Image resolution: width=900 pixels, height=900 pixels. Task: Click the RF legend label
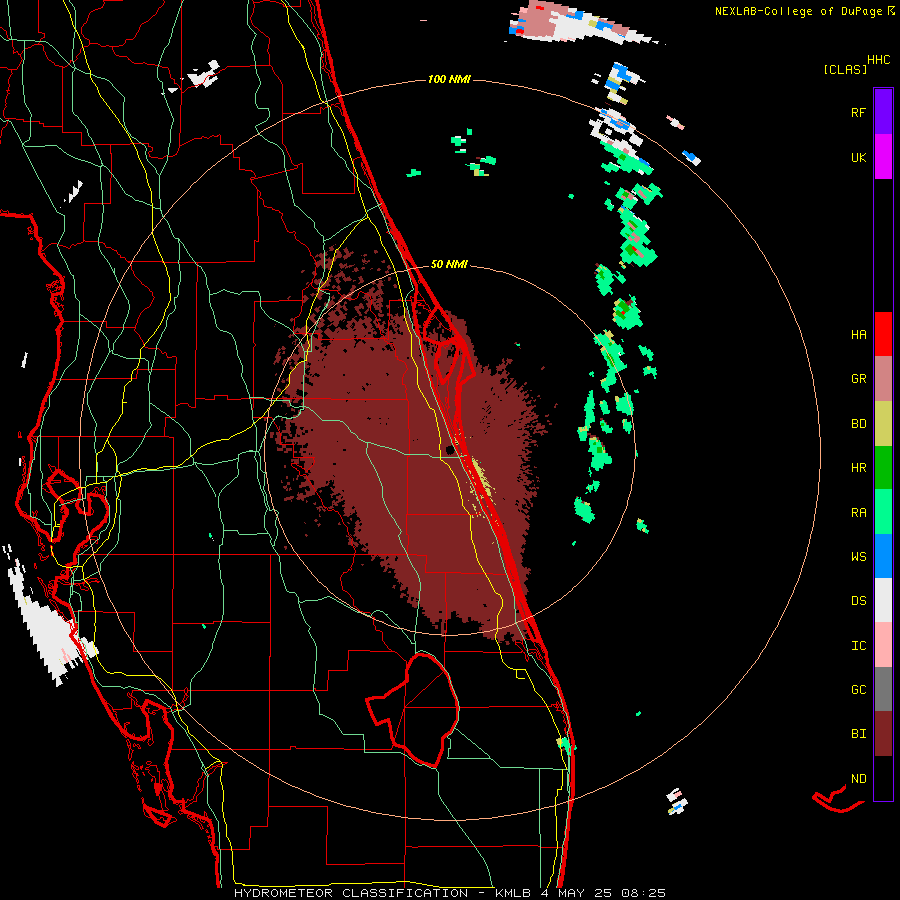(858, 112)
